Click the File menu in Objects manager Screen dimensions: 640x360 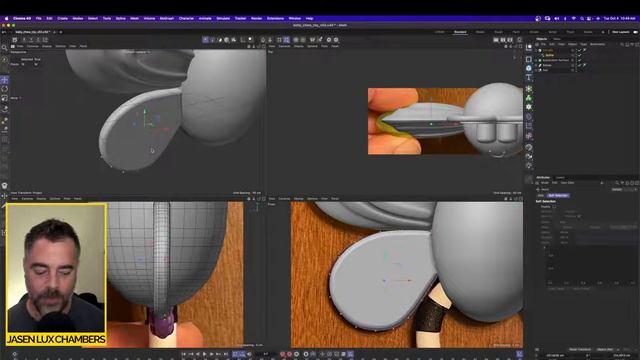[543, 44]
